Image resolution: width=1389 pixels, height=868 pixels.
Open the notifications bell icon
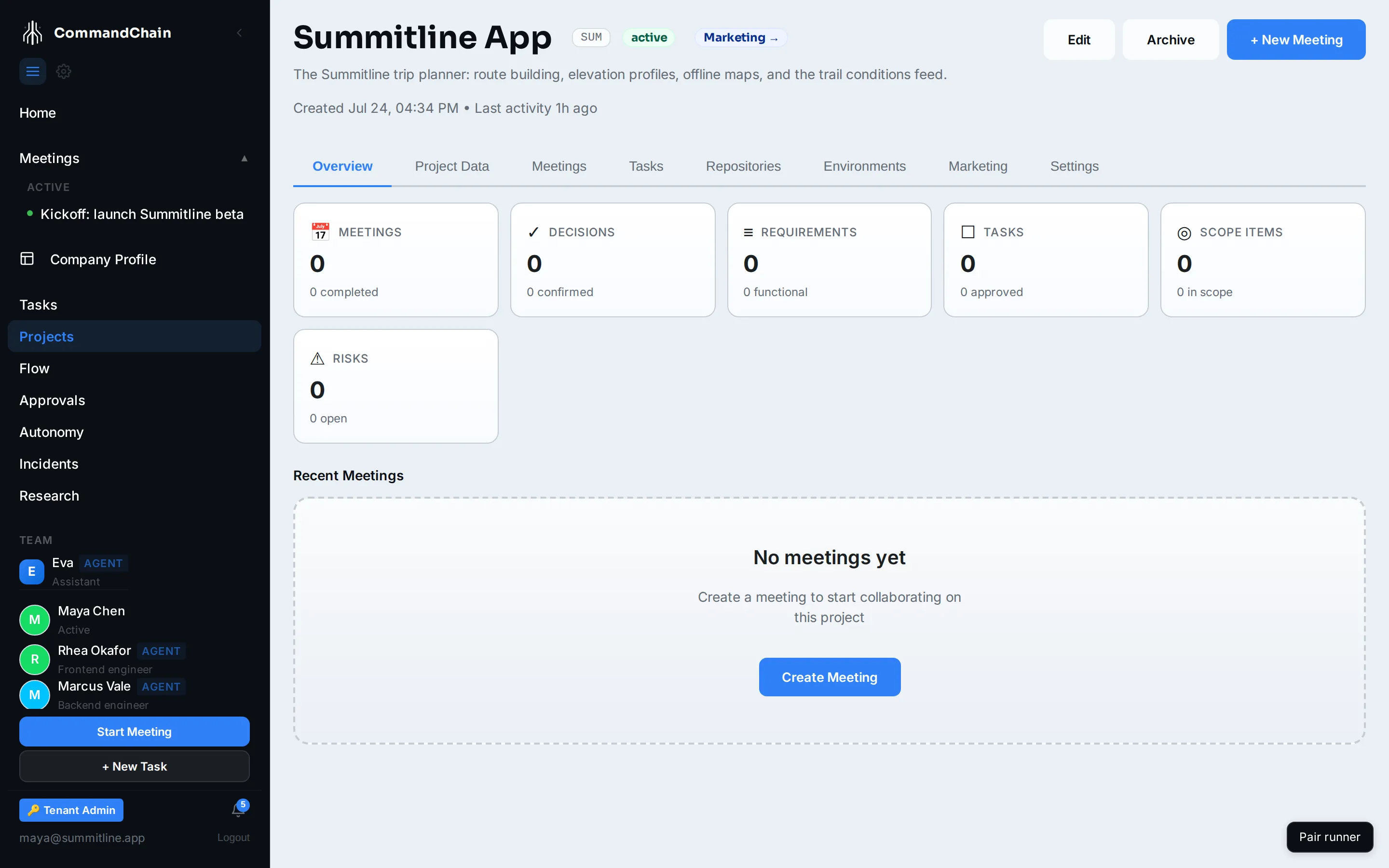[239, 810]
